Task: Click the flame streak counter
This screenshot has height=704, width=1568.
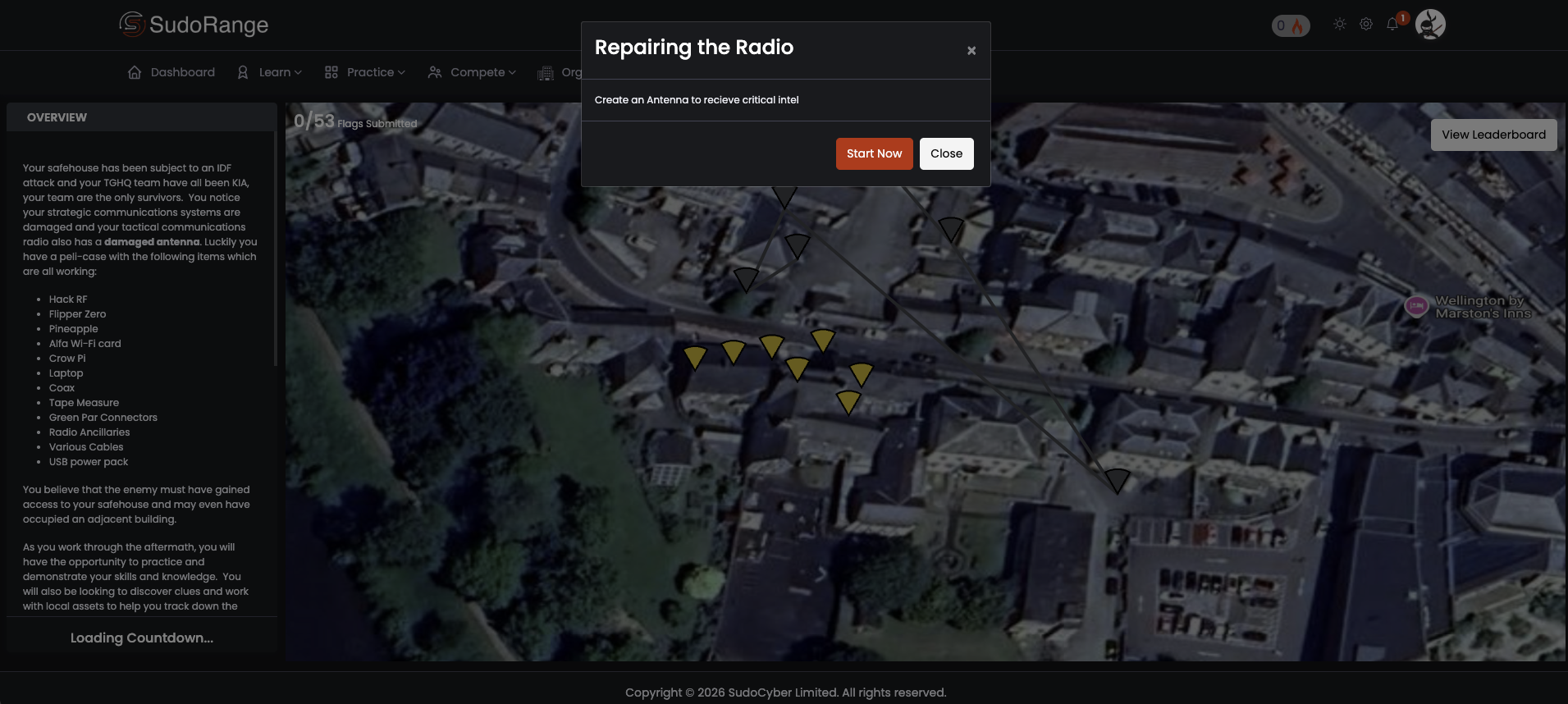Action: pyautogui.click(x=1291, y=25)
